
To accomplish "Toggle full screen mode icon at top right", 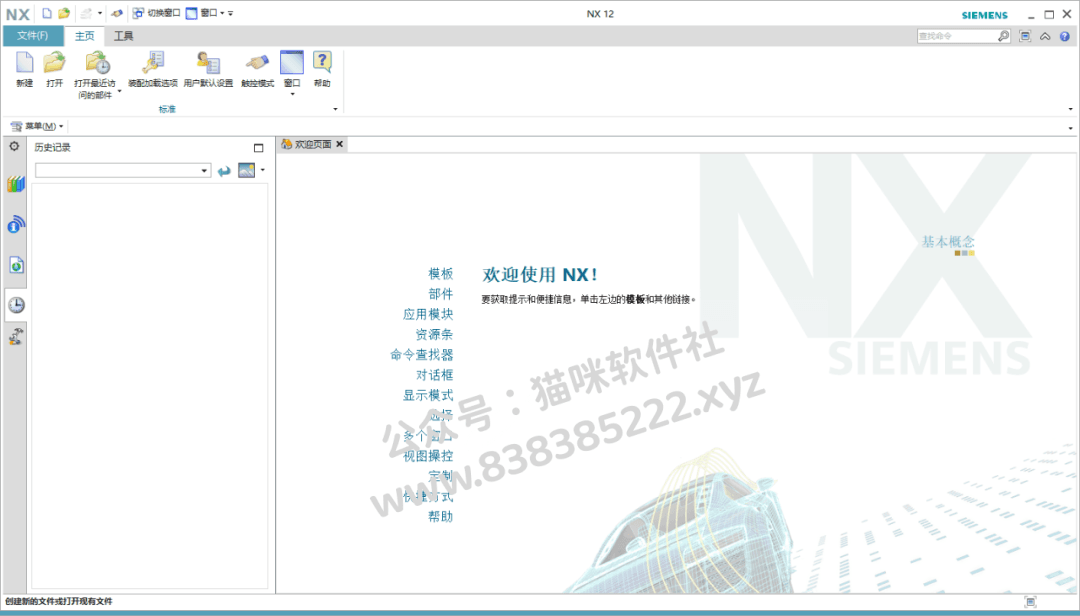I will tap(1026, 36).
